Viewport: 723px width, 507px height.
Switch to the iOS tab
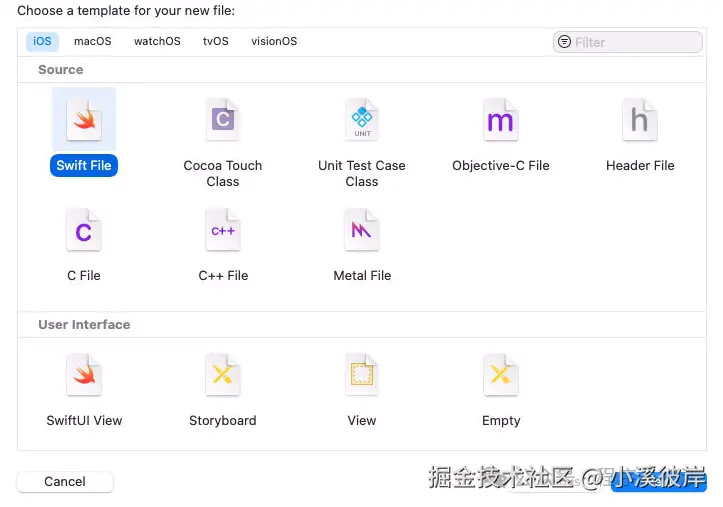pyautogui.click(x=42, y=41)
